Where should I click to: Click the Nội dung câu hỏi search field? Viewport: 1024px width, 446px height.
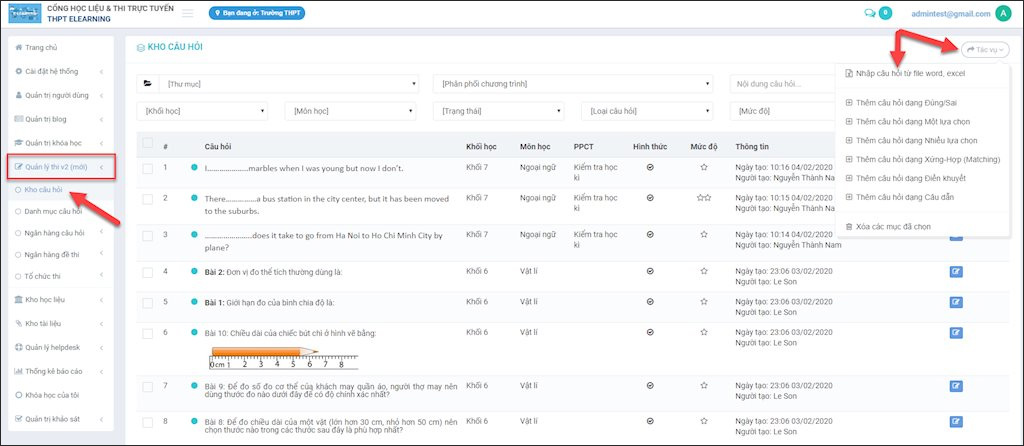click(x=780, y=84)
